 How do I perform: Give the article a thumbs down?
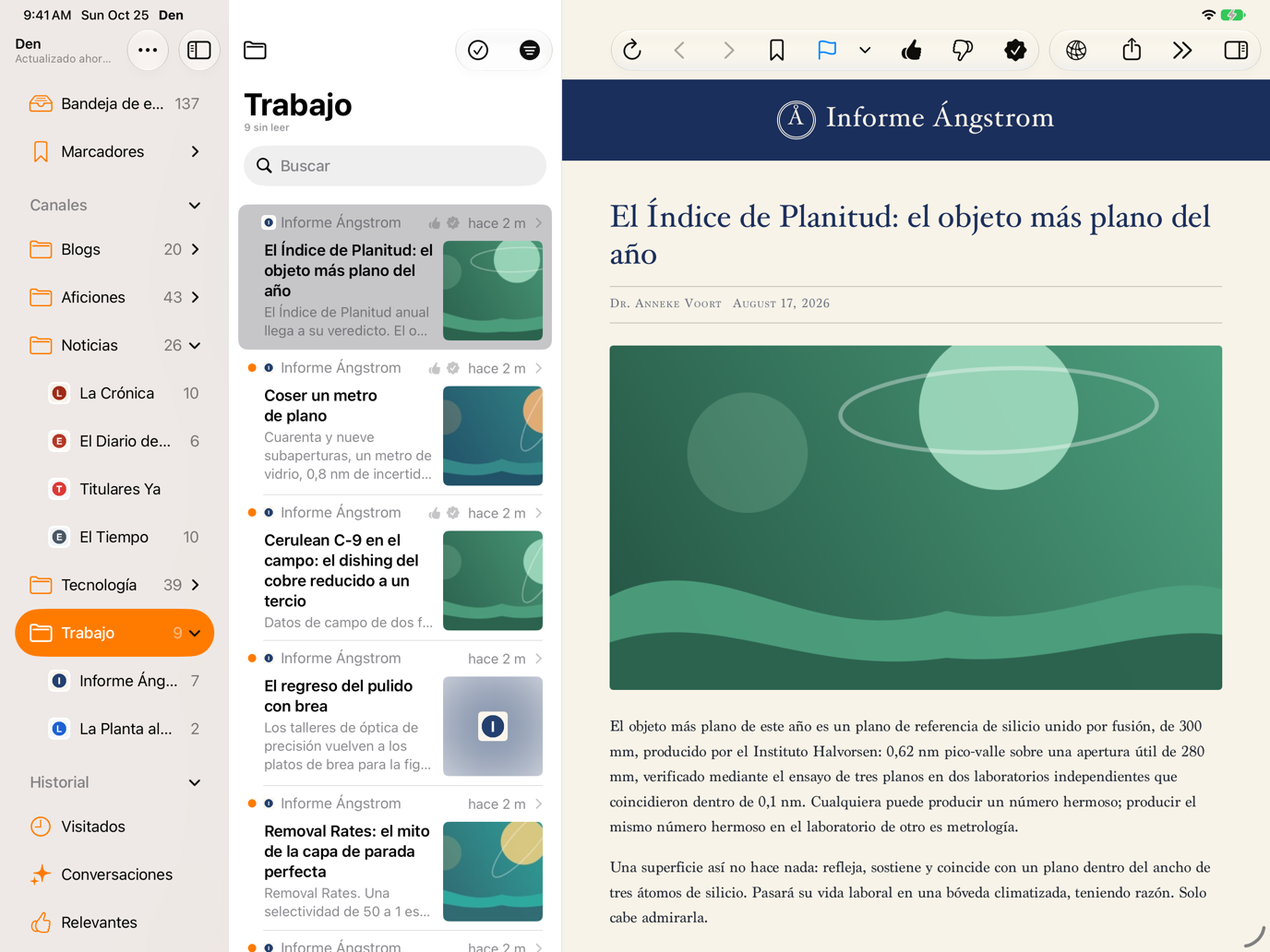tap(963, 50)
